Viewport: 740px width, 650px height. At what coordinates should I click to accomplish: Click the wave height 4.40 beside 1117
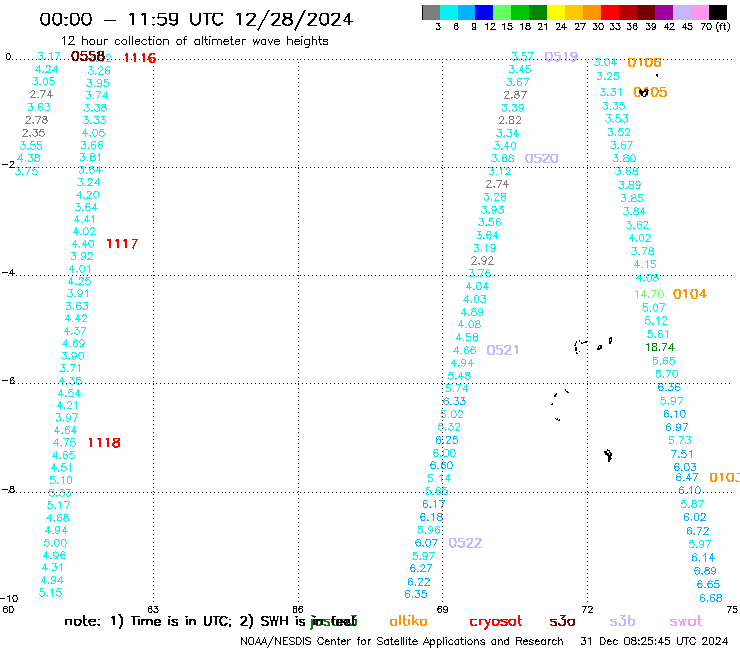pyautogui.click(x=83, y=244)
